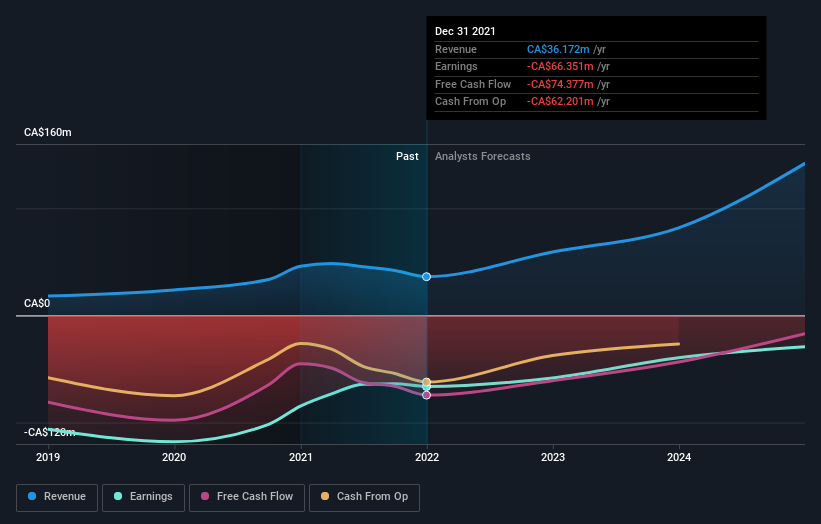Click the 2024 x-axis label

(679, 458)
